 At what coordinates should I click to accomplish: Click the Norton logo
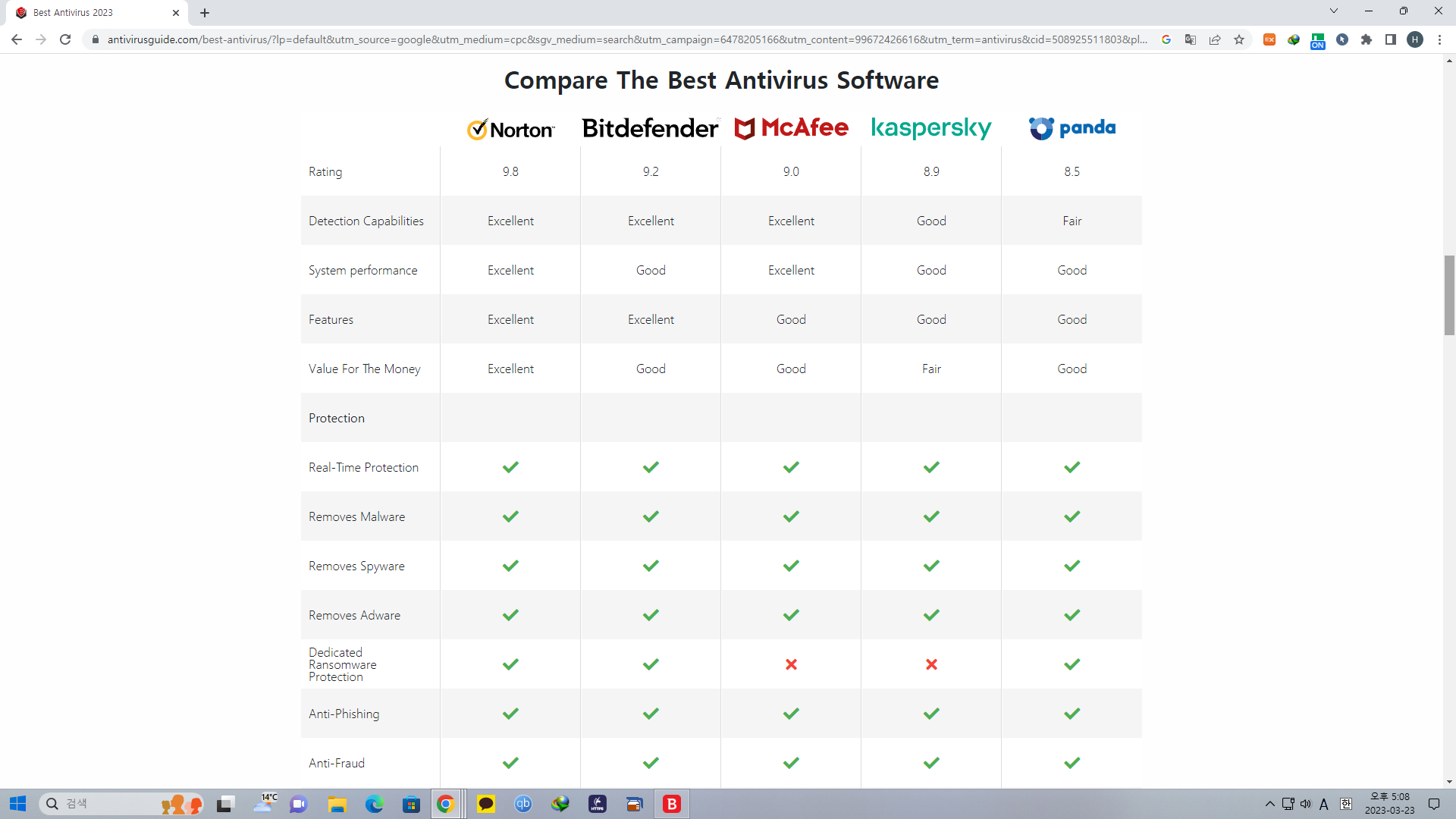point(510,129)
